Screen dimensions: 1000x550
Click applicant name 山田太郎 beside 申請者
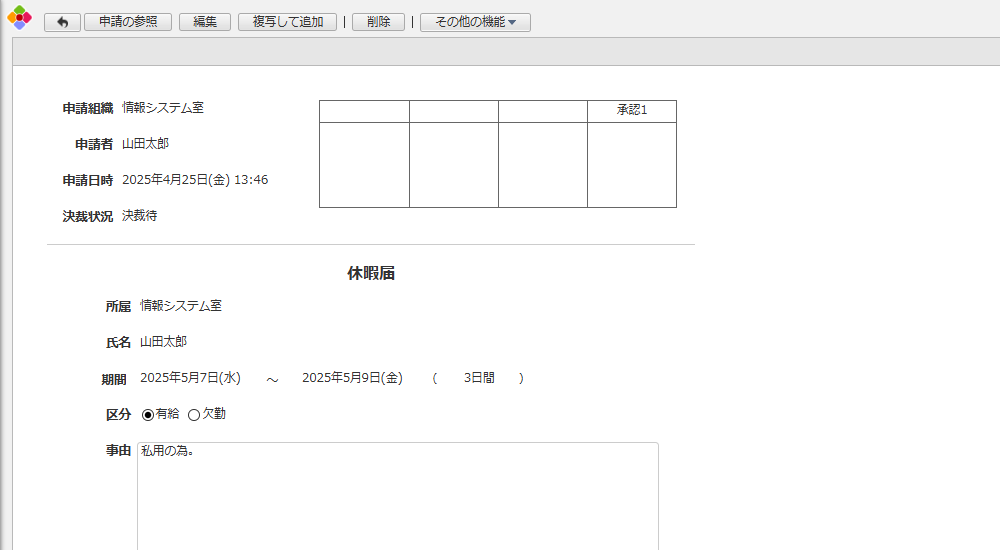pyautogui.click(x=145, y=144)
